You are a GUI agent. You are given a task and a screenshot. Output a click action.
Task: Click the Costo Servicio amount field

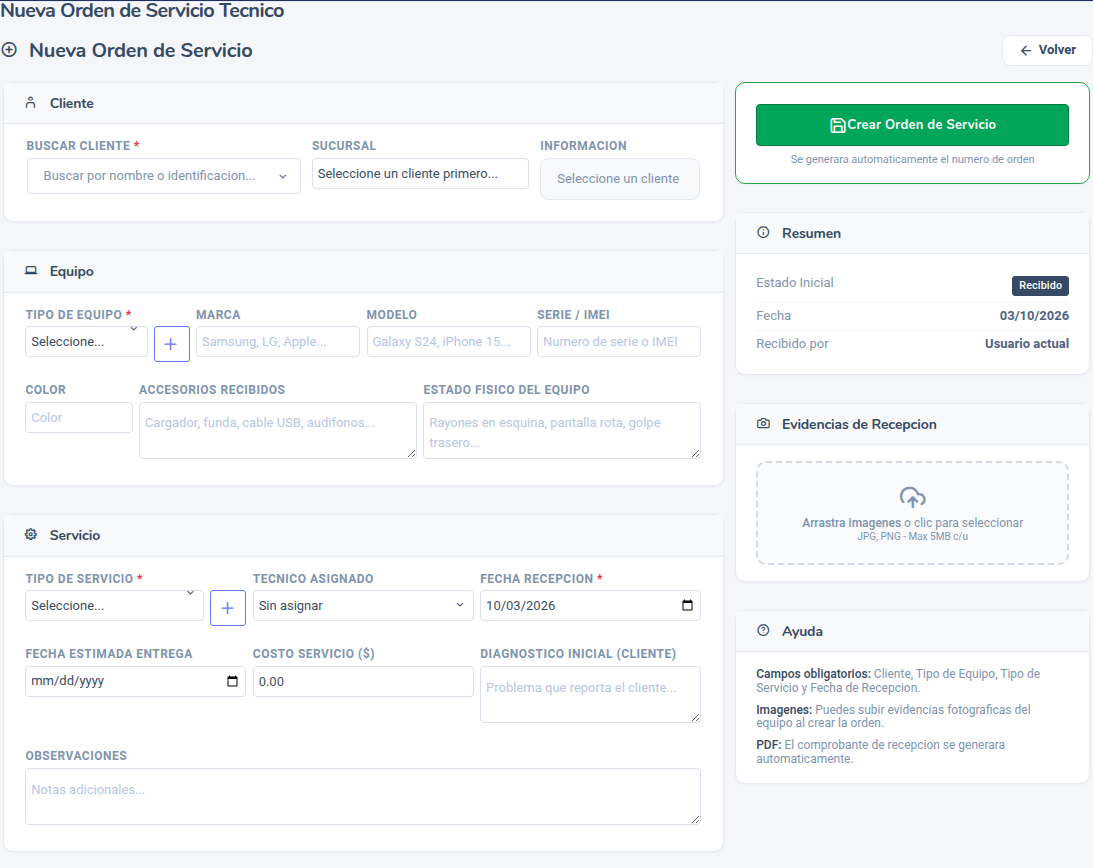coord(362,681)
